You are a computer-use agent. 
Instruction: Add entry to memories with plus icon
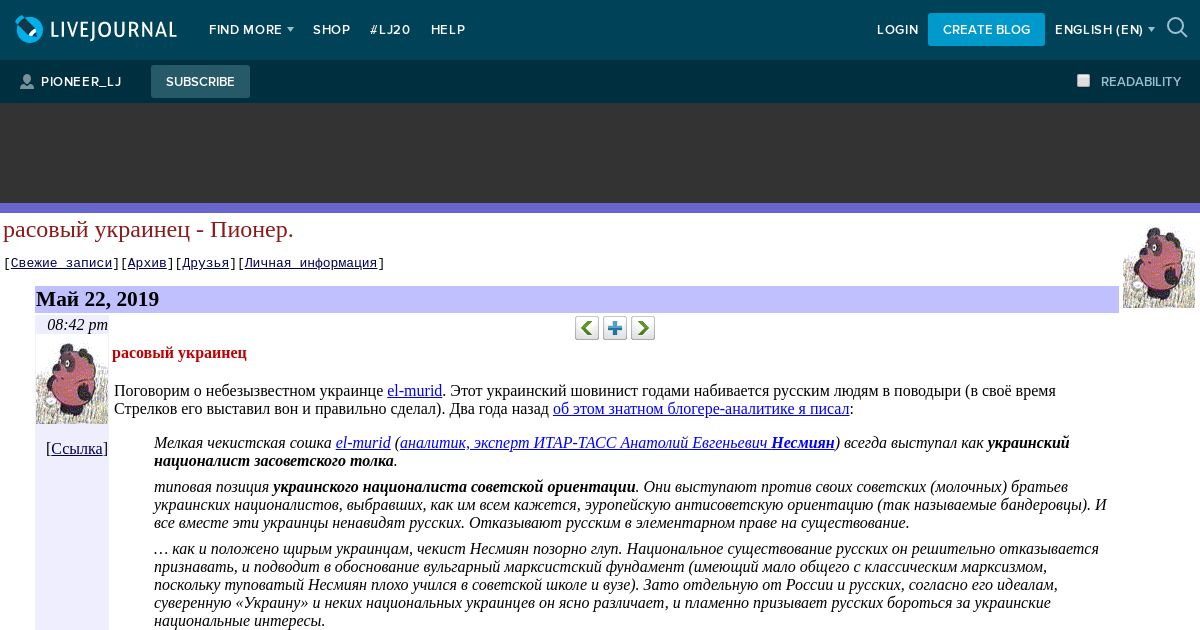click(615, 328)
